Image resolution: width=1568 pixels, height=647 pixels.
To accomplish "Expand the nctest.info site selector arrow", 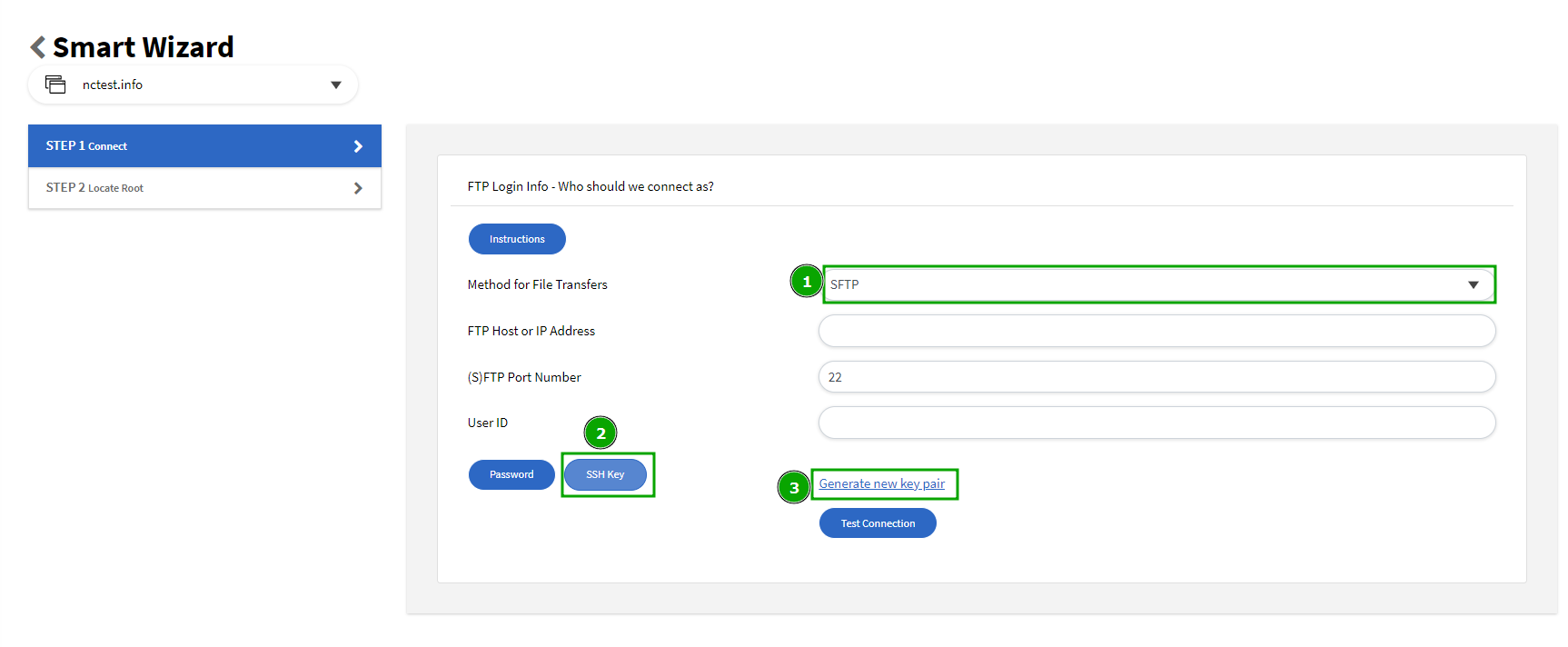I will tap(336, 85).
